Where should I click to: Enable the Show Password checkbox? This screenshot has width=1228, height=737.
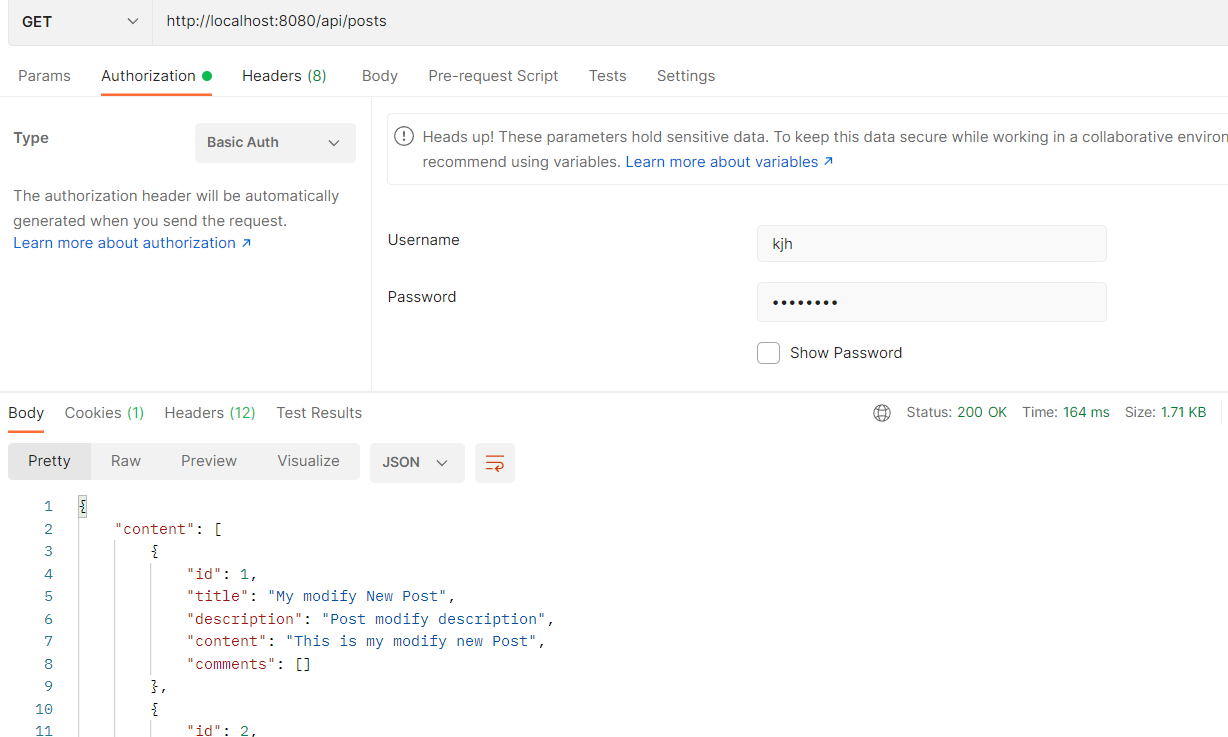coord(768,353)
